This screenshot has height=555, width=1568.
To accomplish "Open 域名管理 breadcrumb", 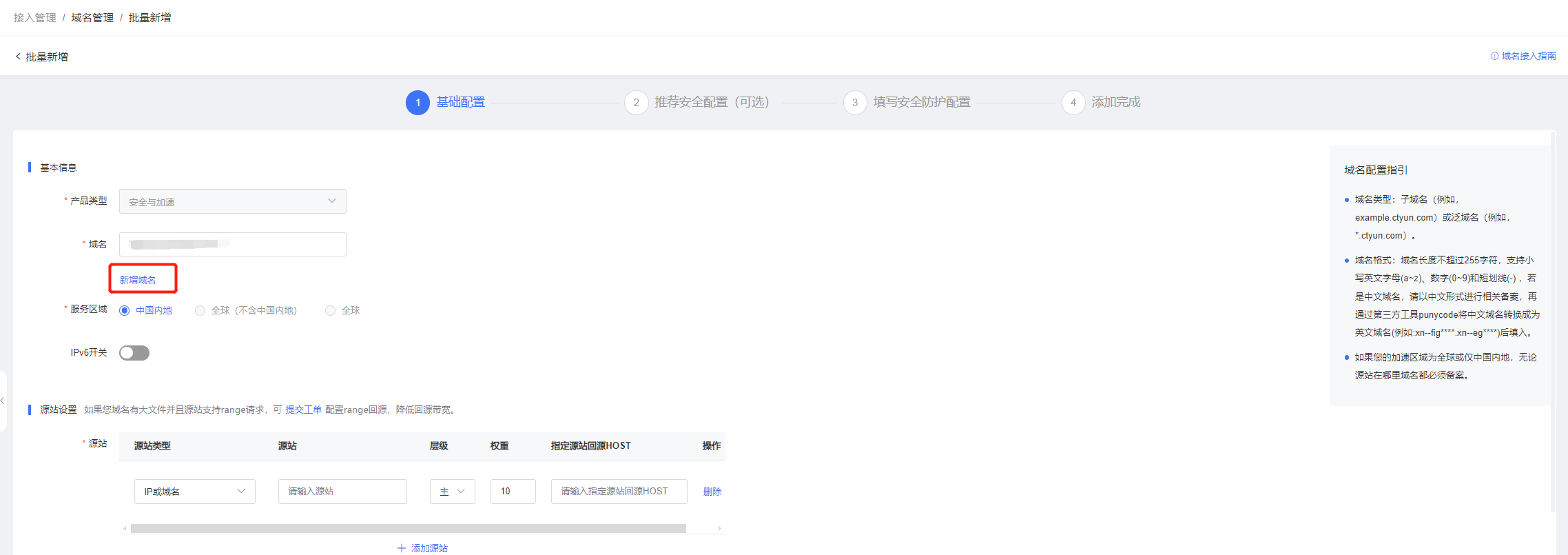I will pos(92,17).
